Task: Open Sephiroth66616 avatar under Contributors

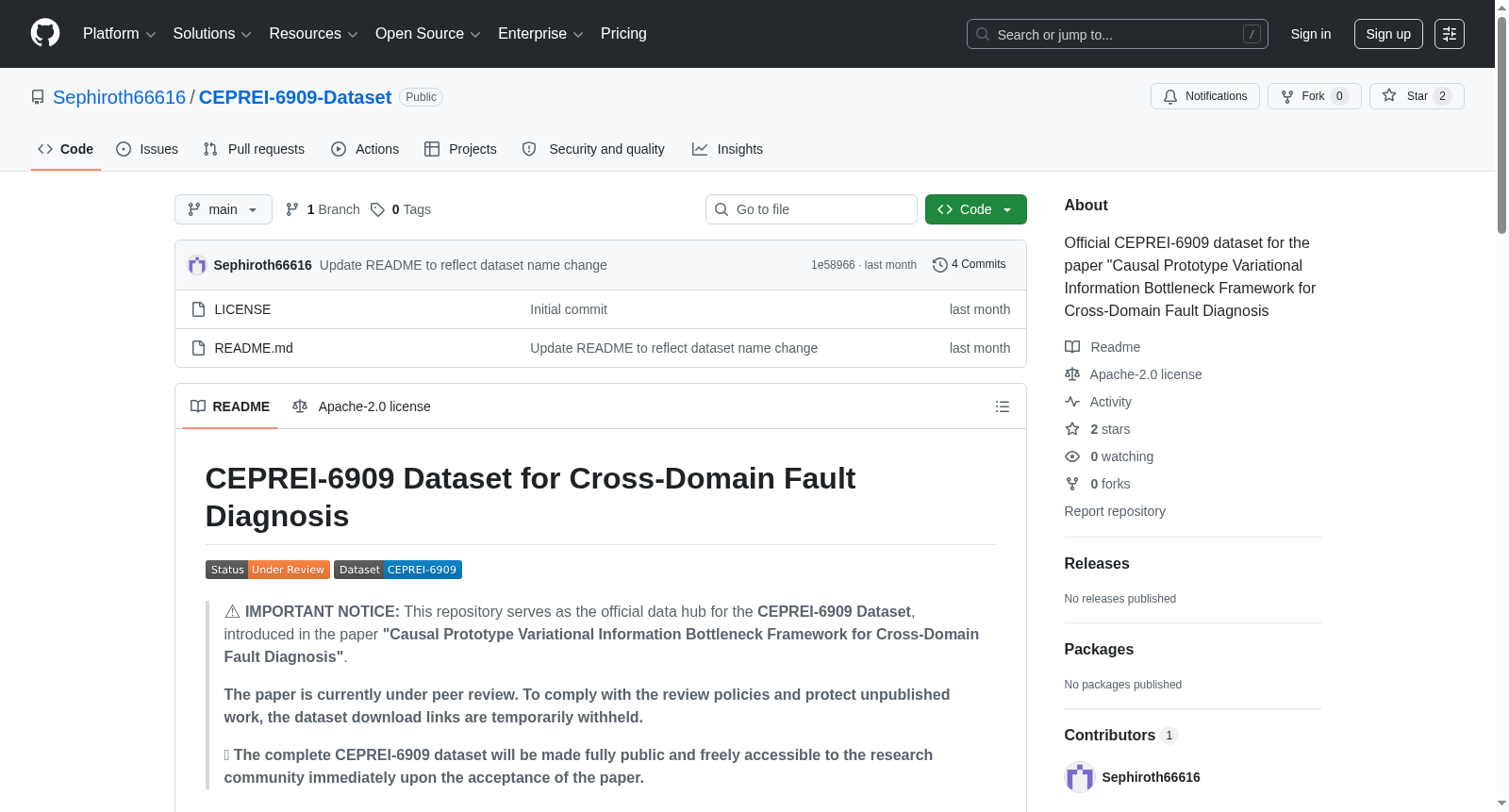Action: click(1079, 777)
